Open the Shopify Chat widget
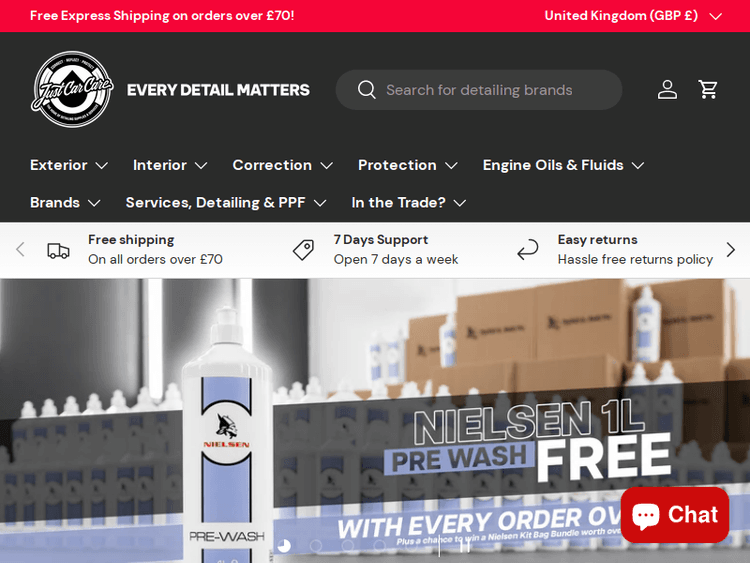This screenshot has height=563, width=750. pyautogui.click(x=675, y=515)
